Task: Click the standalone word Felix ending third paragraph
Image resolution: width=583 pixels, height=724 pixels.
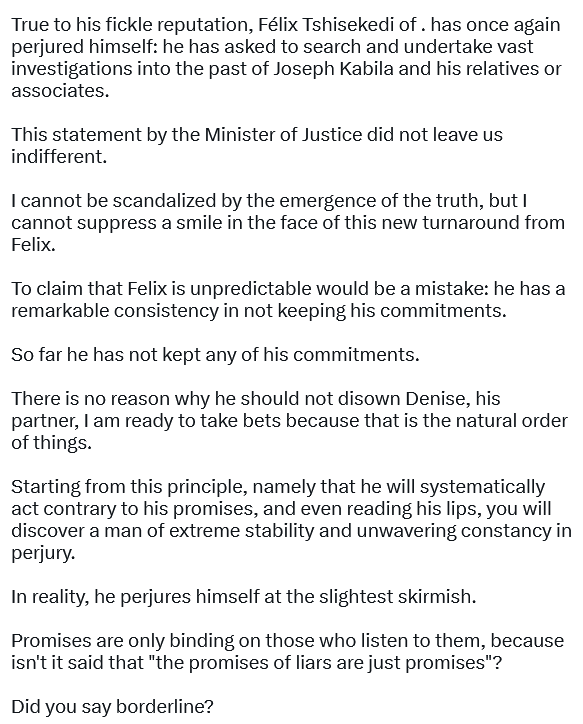Action: [x=33, y=245]
